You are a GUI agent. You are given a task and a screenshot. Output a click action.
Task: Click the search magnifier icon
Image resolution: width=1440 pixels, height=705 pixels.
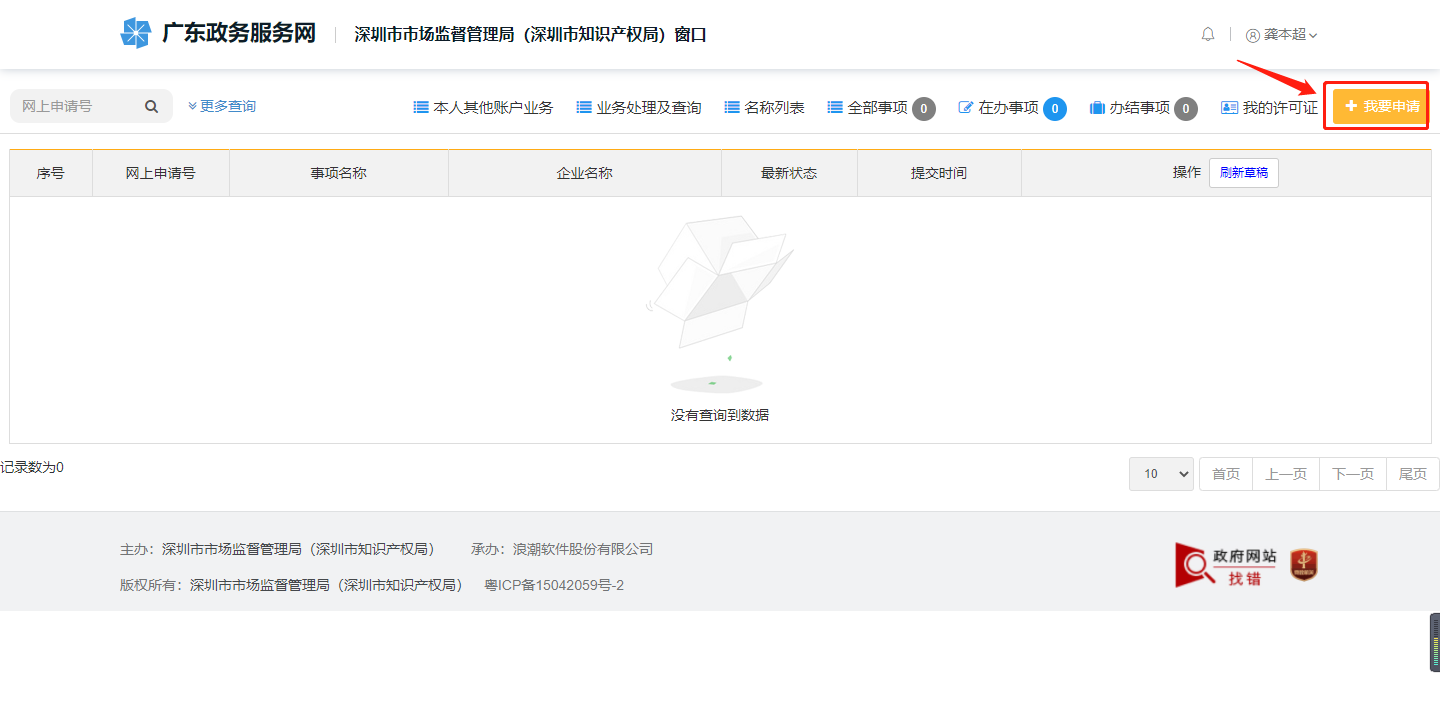coord(151,107)
